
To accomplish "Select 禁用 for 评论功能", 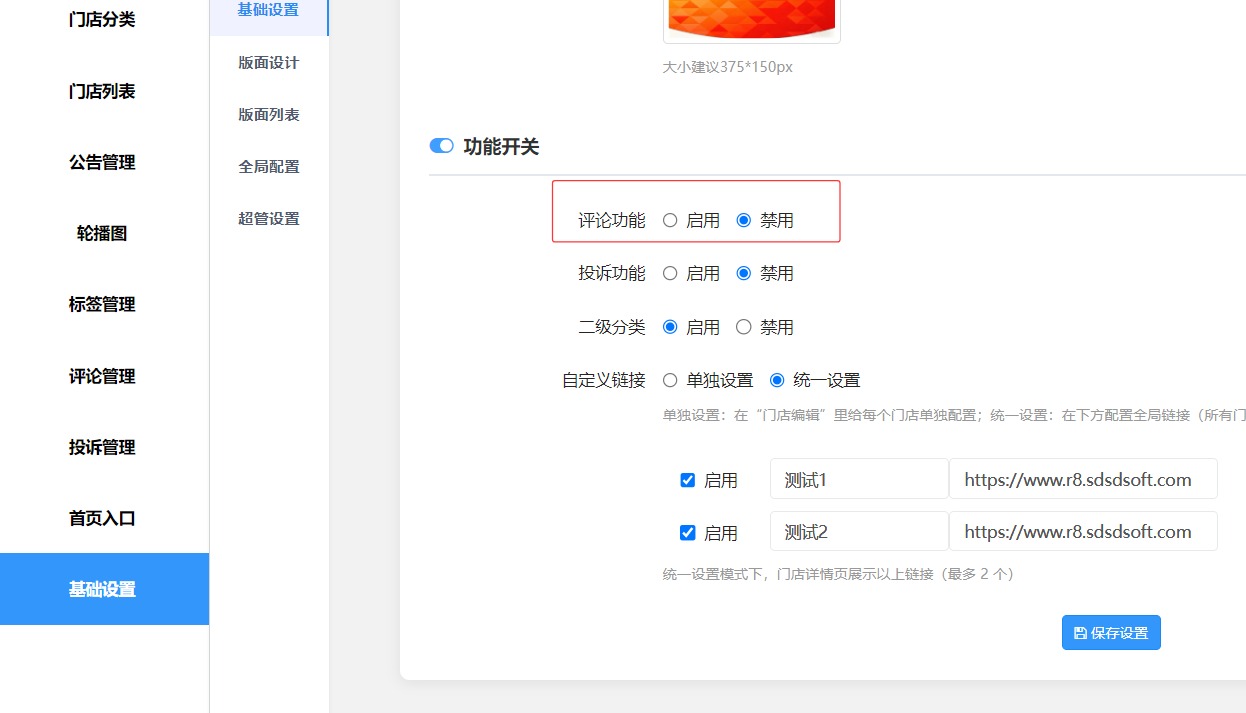I will 743,220.
